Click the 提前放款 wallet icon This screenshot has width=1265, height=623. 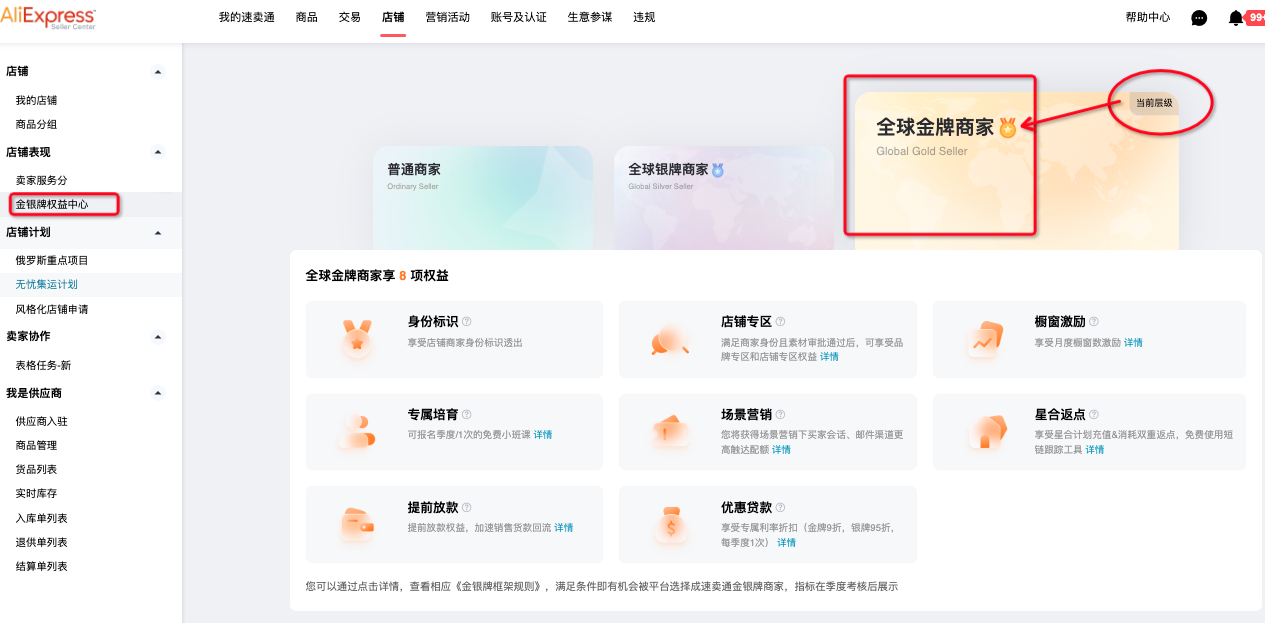(x=356, y=524)
